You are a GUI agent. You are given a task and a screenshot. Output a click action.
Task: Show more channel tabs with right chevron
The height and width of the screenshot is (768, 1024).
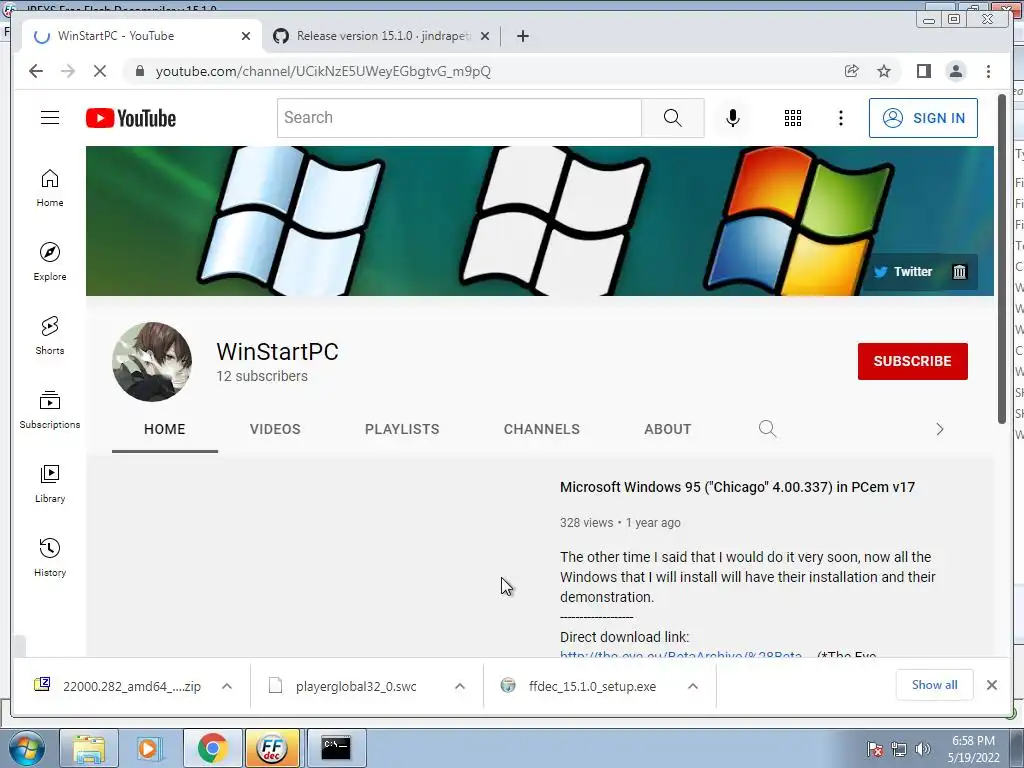[x=940, y=429]
